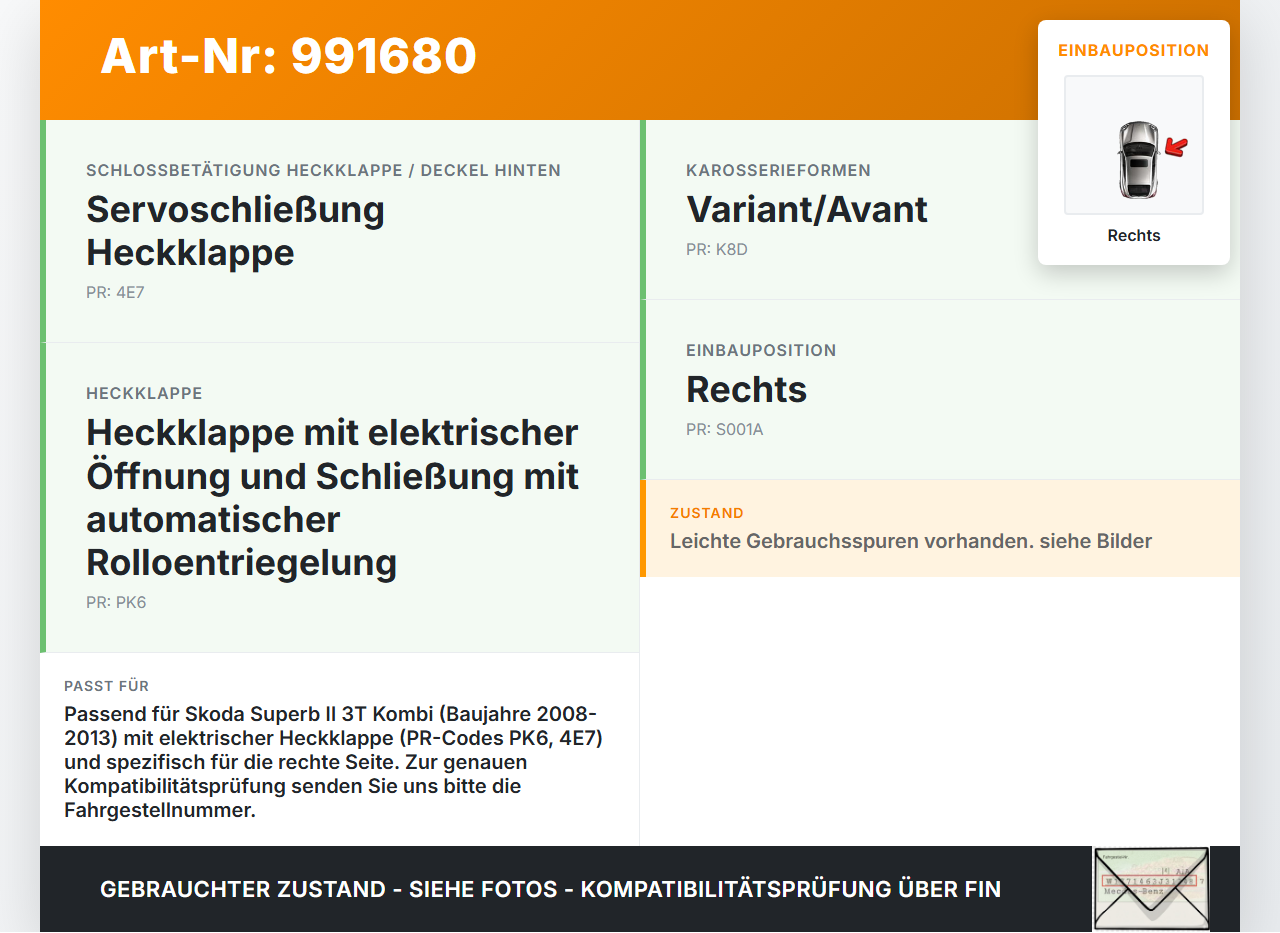
Task: Click the PR: S001A code
Action: click(724, 430)
